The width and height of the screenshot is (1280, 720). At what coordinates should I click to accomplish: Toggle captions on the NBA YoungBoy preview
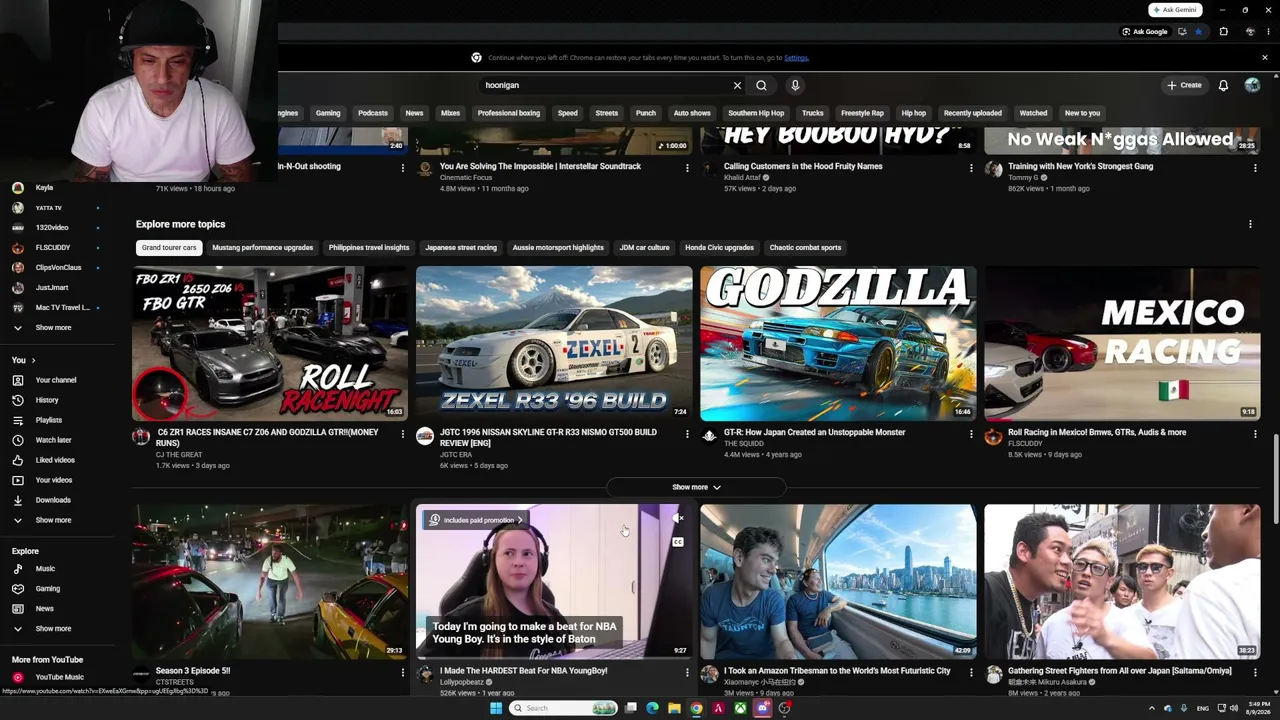pyautogui.click(x=678, y=542)
